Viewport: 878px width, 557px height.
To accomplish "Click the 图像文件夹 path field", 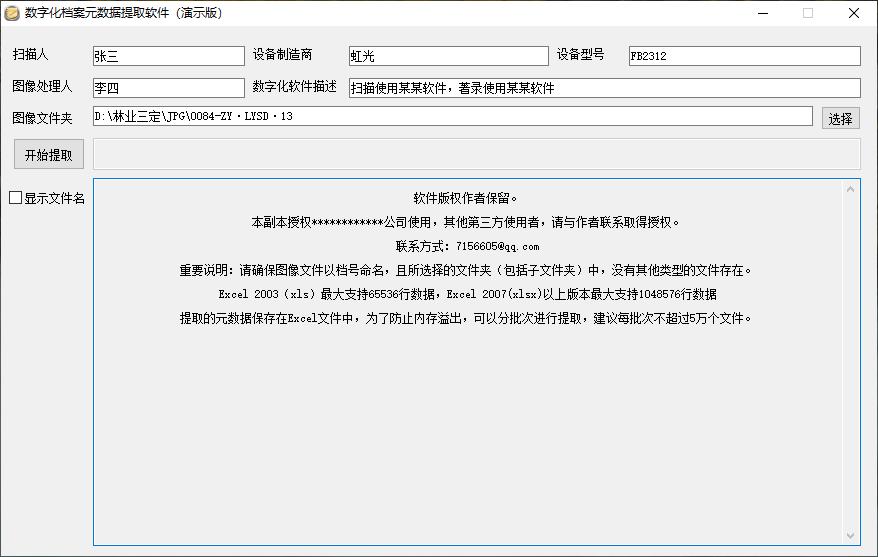I will (452, 117).
